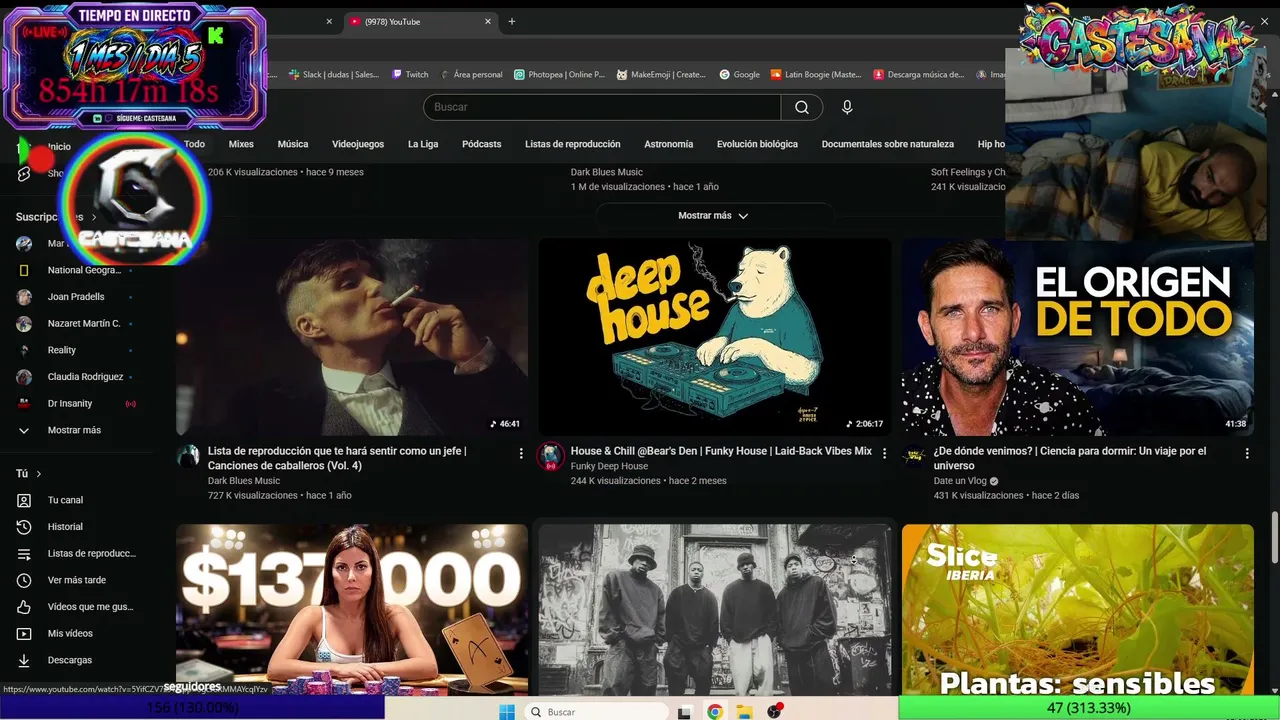This screenshot has width=1280, height=720.
Task: Select the La Liga filter chip
Action: (423, 144)
